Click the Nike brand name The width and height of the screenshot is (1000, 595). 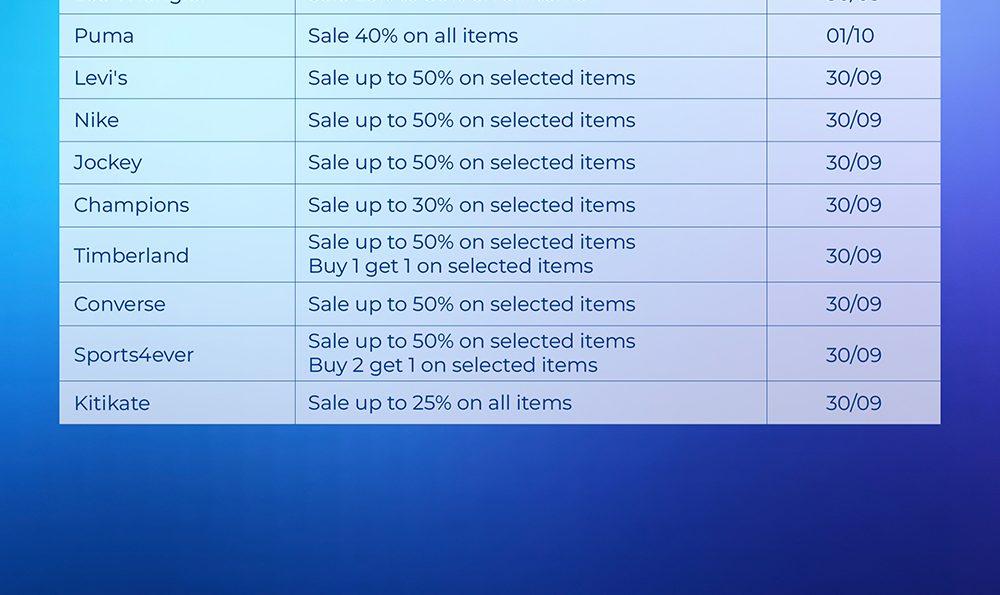(96, 120)
